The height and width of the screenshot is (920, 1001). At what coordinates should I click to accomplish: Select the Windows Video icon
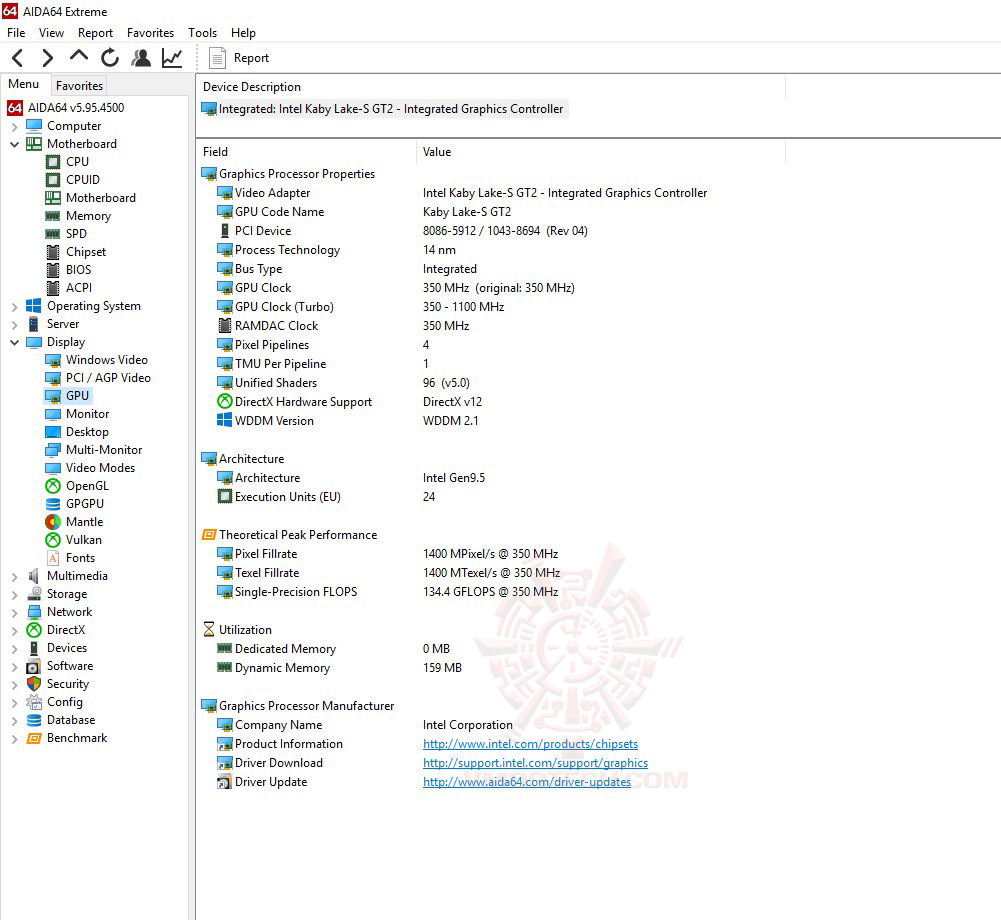[x=53, y=360]
